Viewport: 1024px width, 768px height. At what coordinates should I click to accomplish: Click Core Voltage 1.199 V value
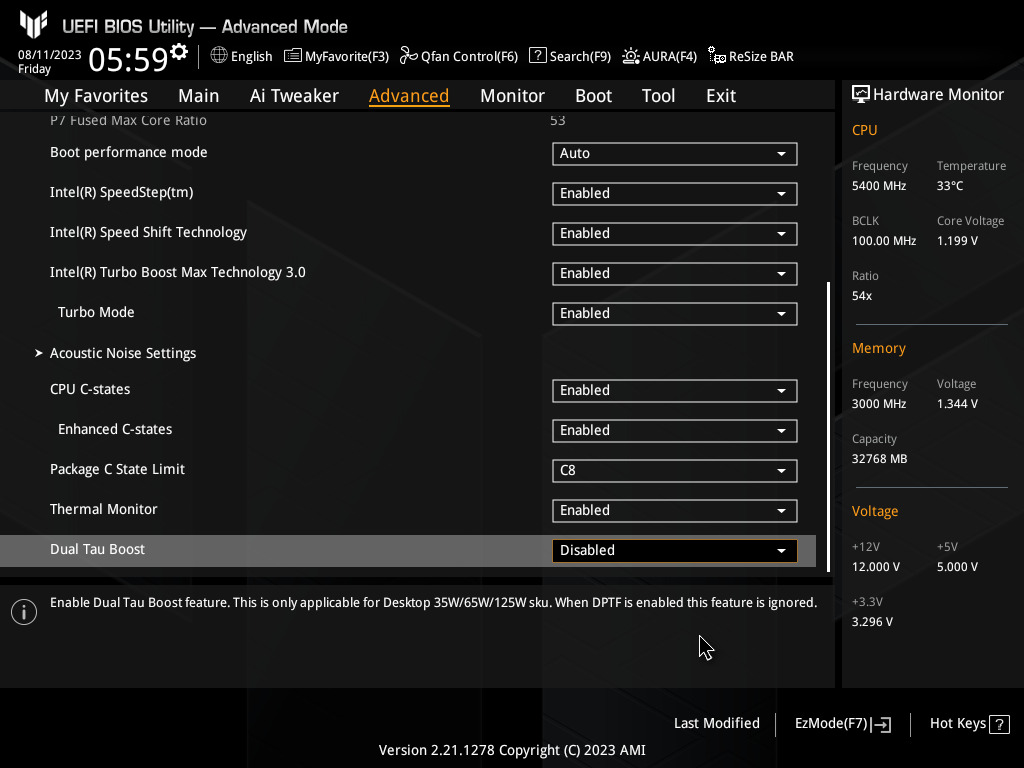957,241
